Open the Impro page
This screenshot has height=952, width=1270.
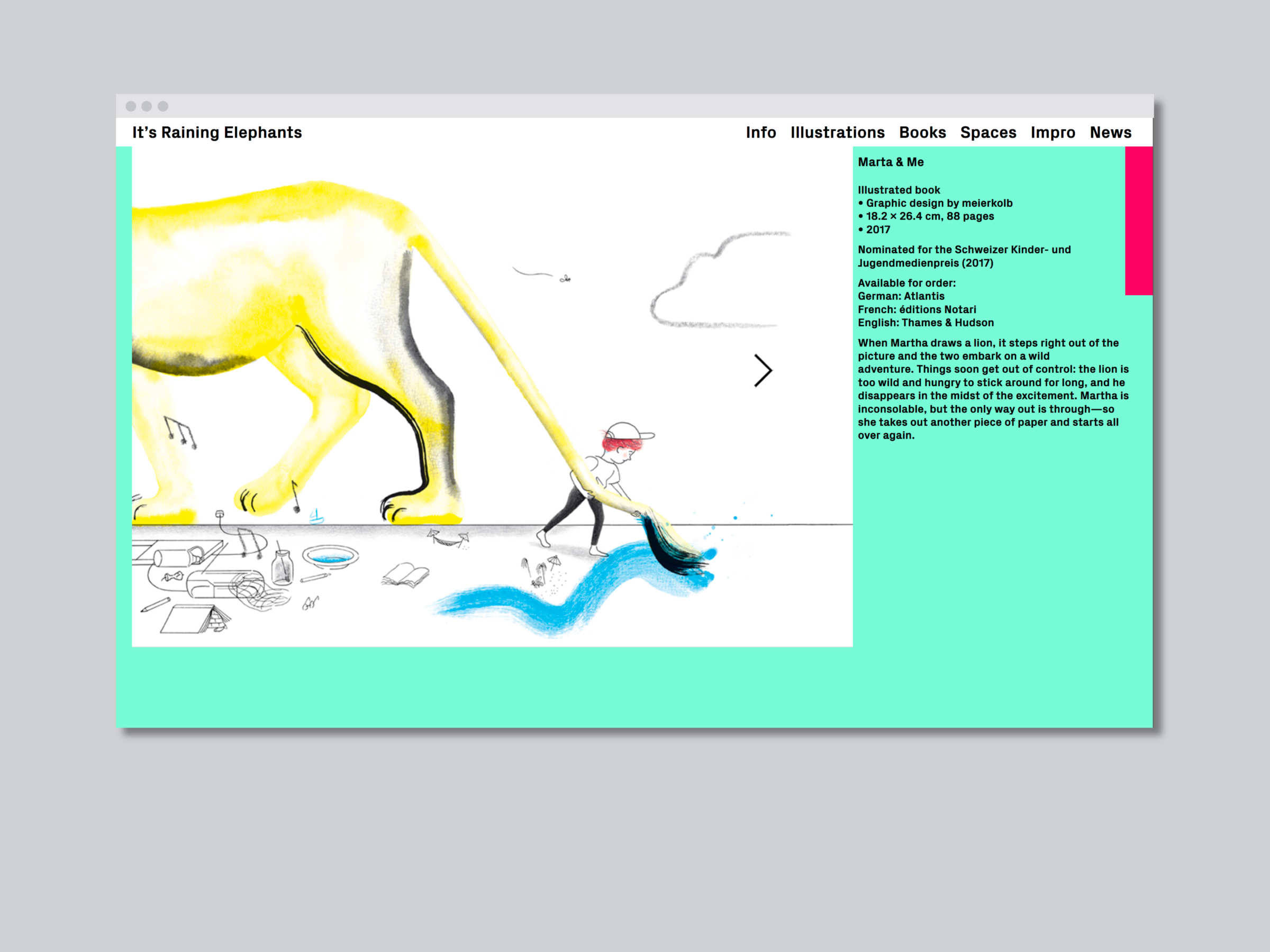point(1053,133)
